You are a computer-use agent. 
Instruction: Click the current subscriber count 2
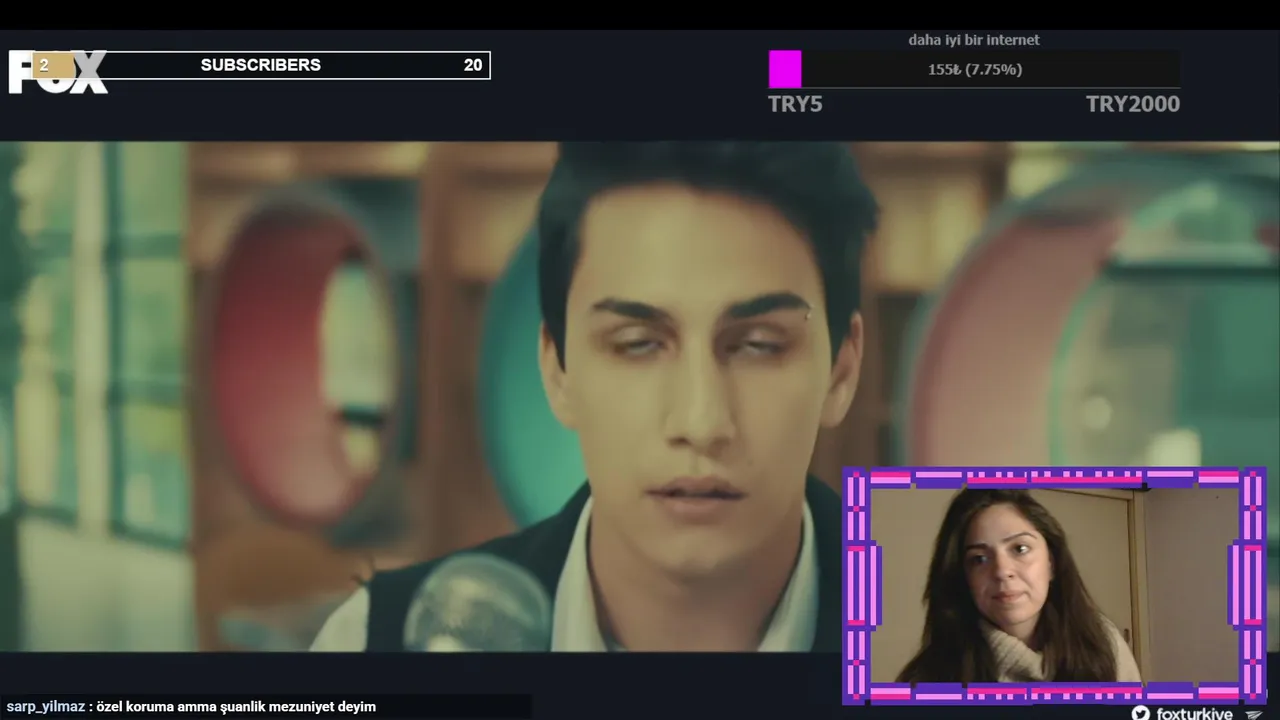coord(44,65)
